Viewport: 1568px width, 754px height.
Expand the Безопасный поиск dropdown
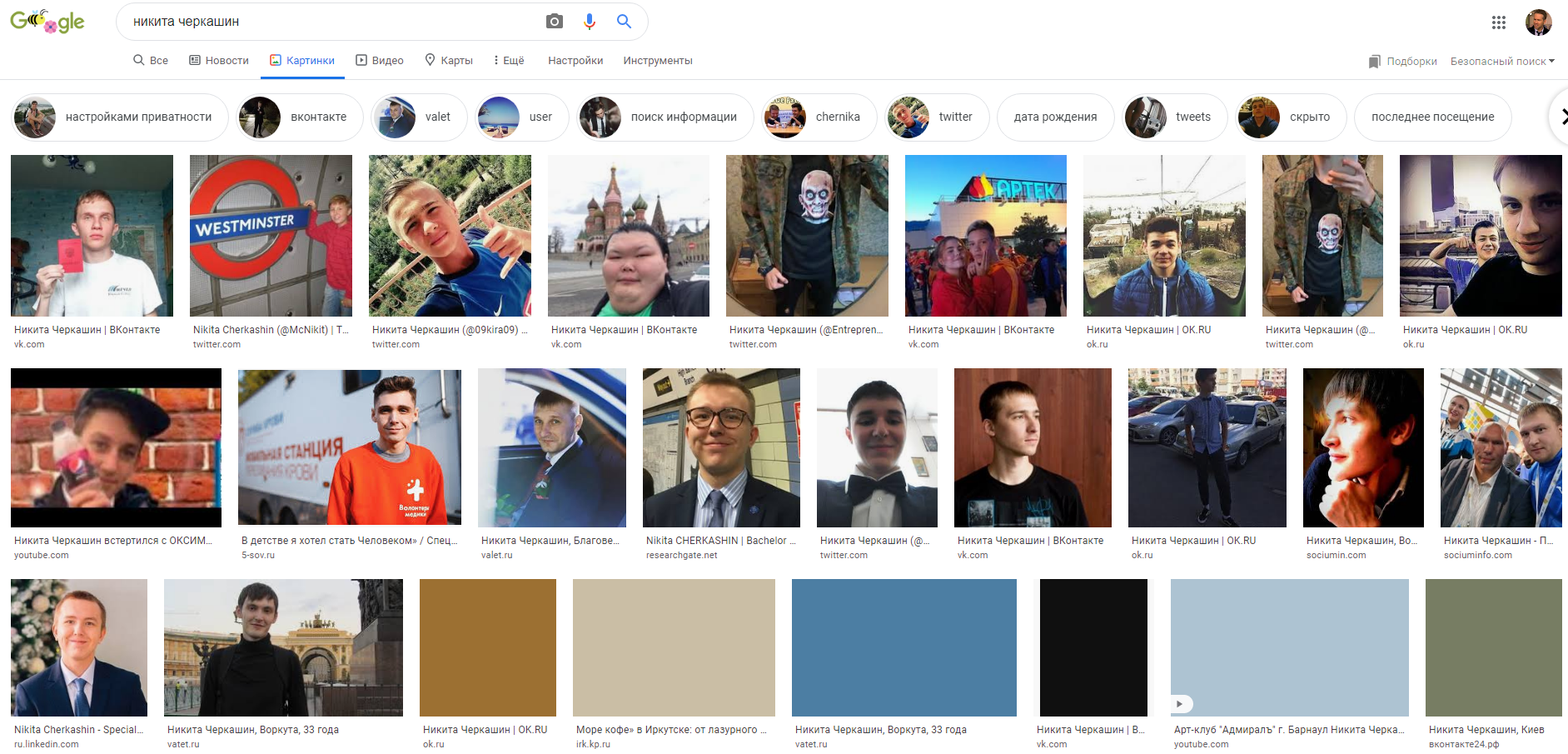point(1501,60)
